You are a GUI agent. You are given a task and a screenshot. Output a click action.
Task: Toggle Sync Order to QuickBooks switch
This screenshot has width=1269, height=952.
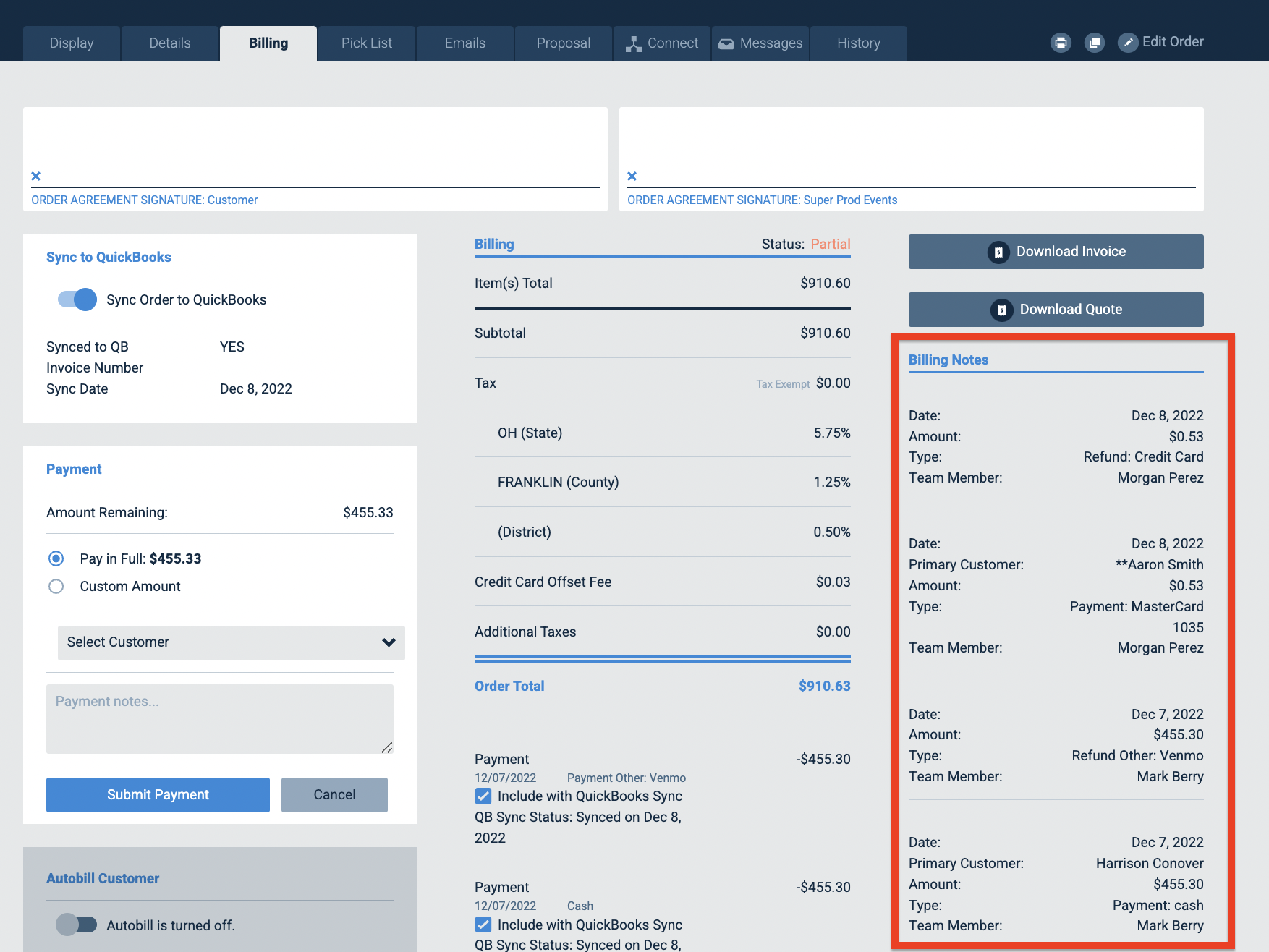tap(77, 299)
